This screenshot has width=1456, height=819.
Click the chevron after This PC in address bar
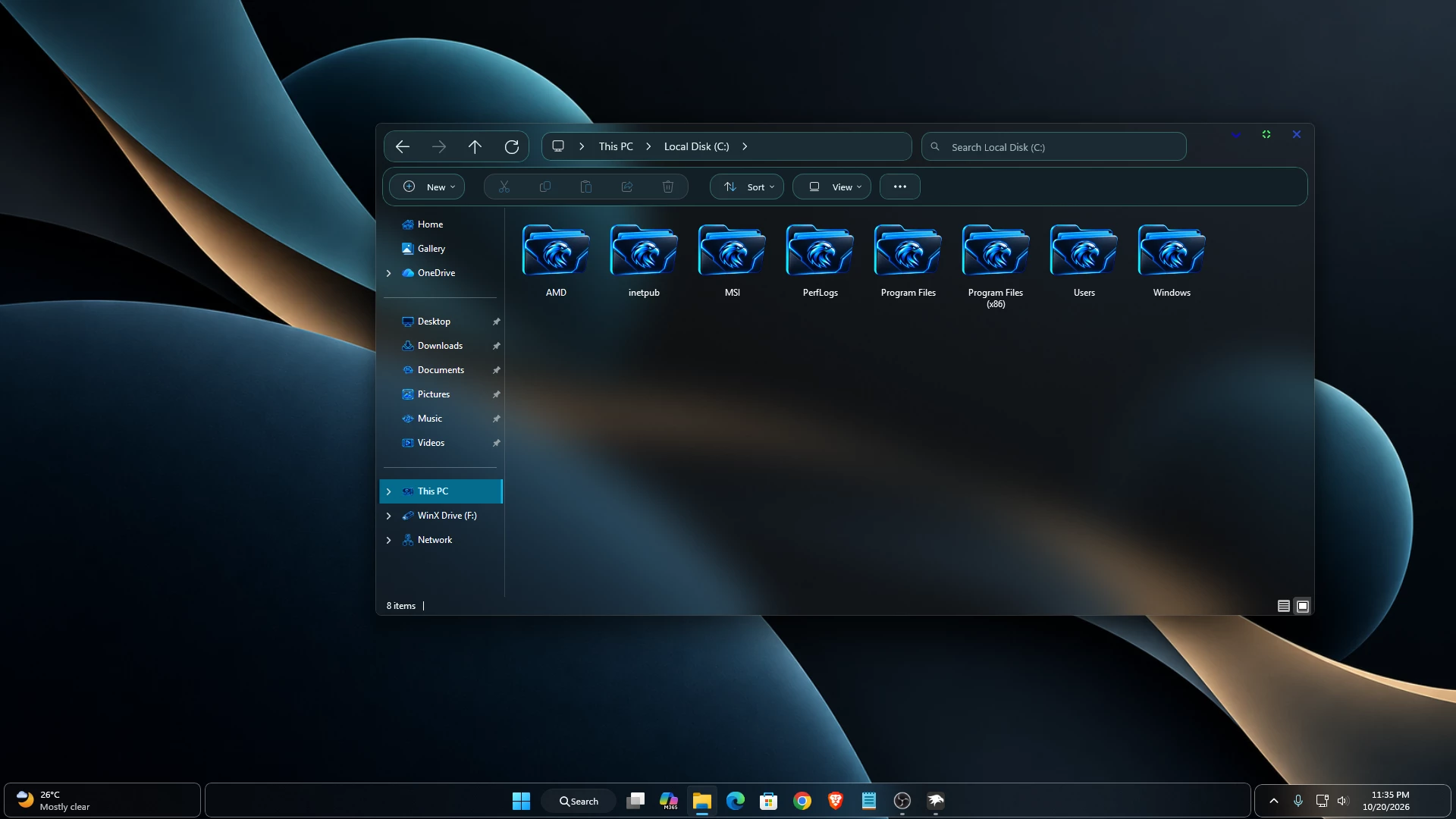tap(648, 147)
